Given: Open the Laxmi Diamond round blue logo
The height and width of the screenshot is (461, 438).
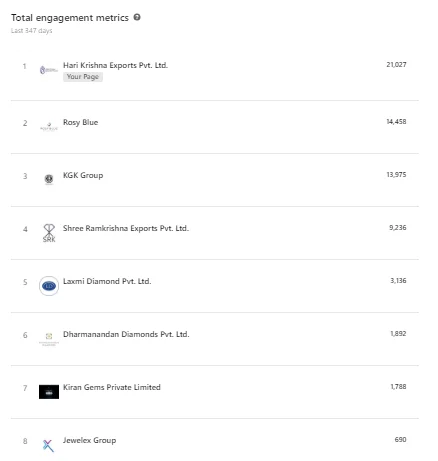Looking at the screenshot, I should pos(49,286).
